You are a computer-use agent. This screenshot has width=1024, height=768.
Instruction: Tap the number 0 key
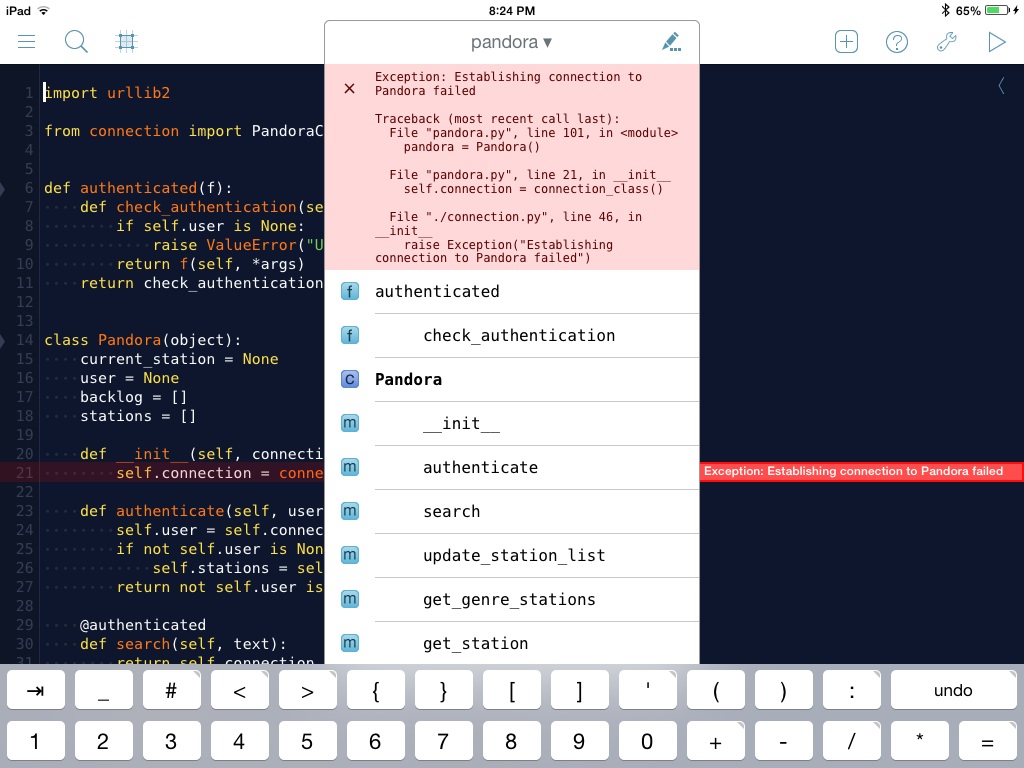[647, 741]
